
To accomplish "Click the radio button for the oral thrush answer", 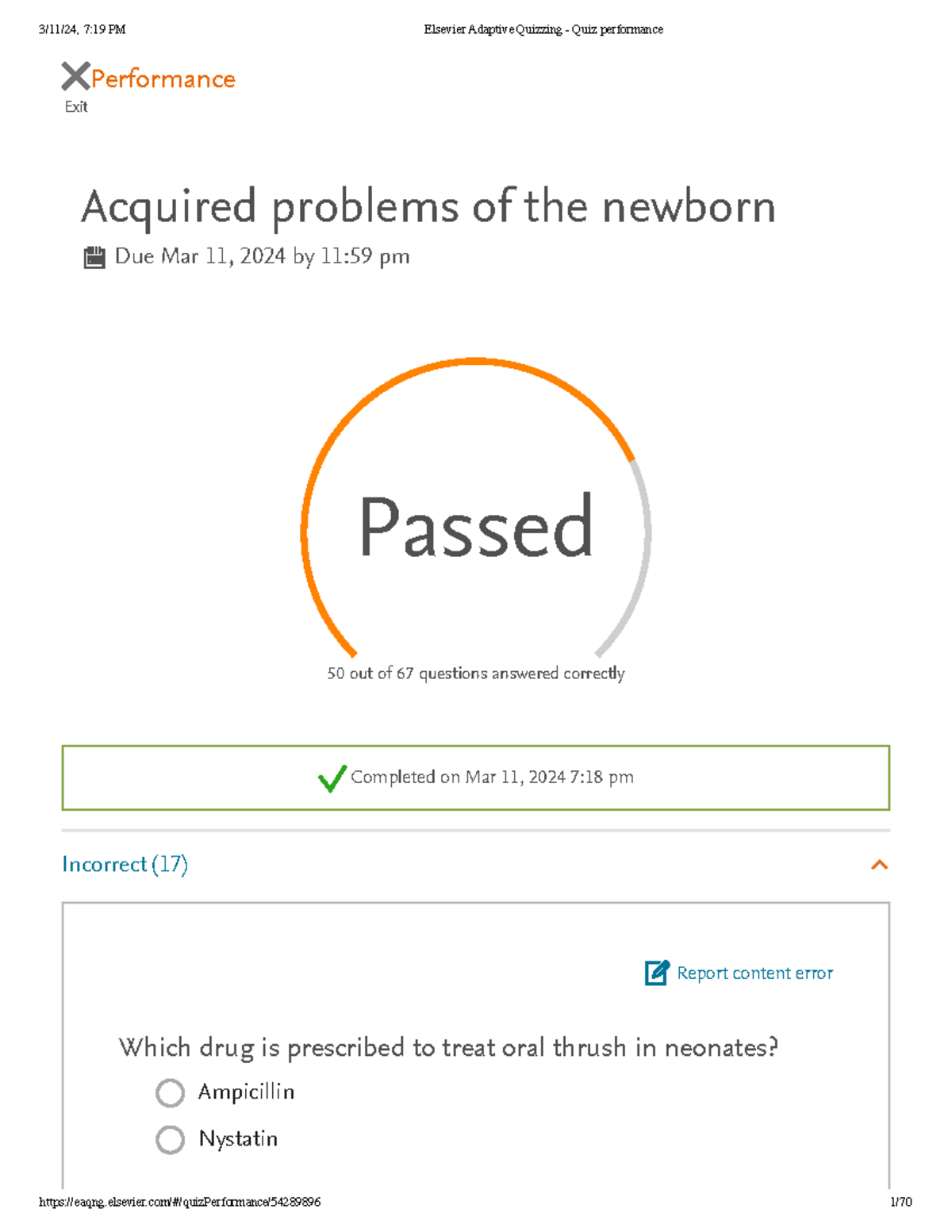I will pos(170,1140).
